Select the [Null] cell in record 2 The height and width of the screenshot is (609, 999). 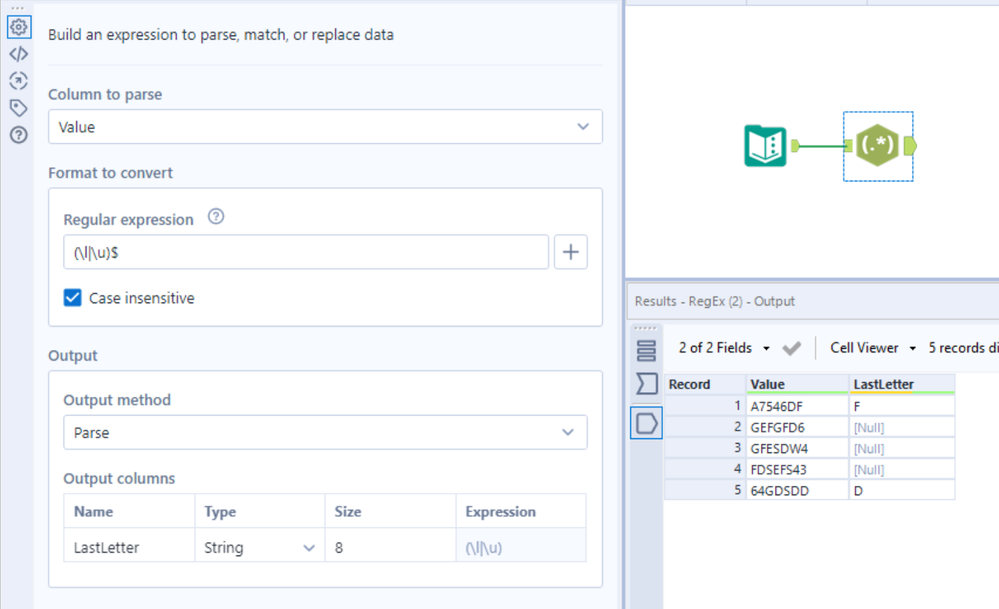click(x=902, y=427)
